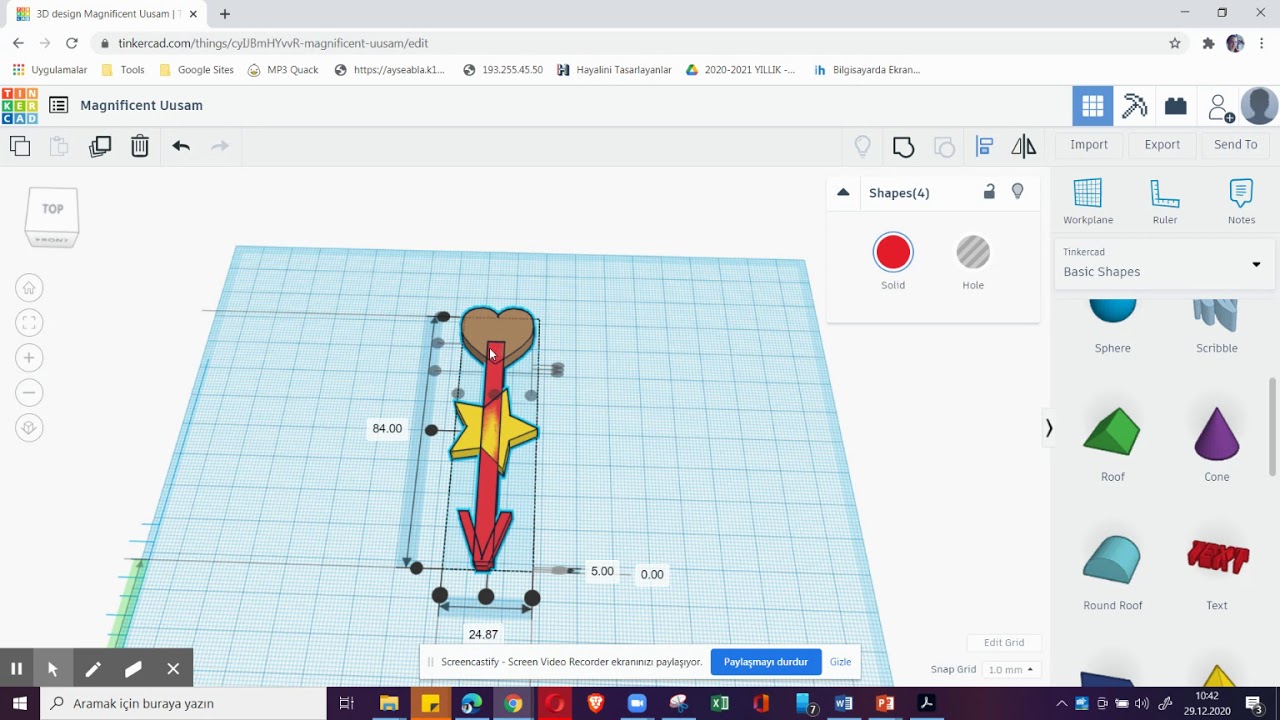Fit all in view

click(29, 323)
